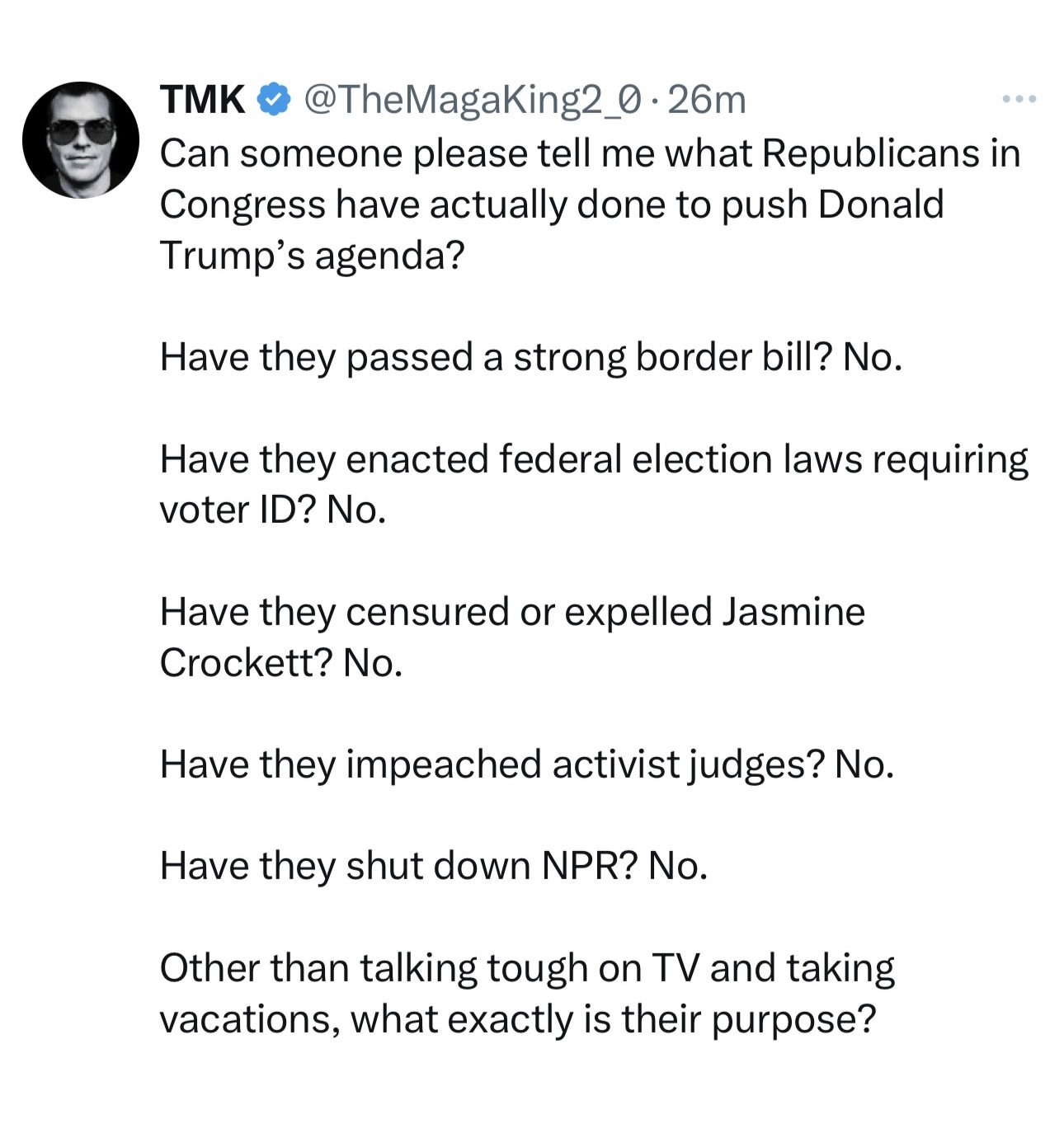The width and height of the screenshot is (1064, 1124).
Task: Click the TMK display name
Action: point(202,100)
